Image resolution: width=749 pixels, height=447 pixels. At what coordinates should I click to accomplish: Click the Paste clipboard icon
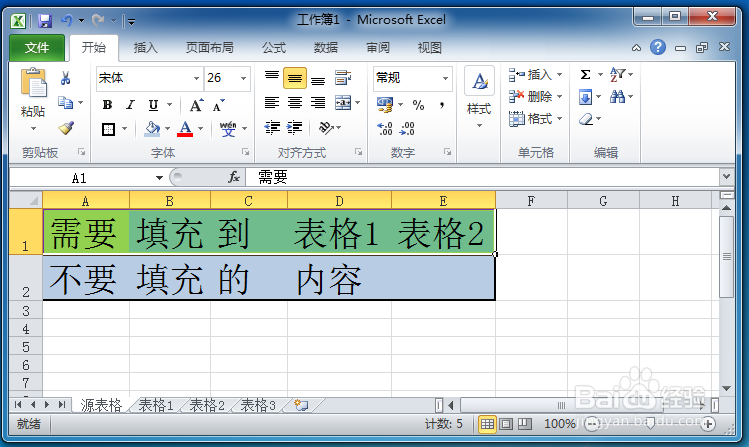point(33,83)
